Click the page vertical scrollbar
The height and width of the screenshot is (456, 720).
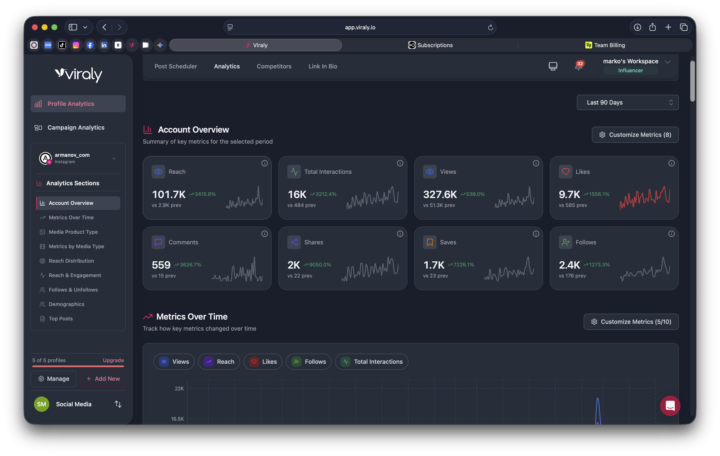click(692, 81)
